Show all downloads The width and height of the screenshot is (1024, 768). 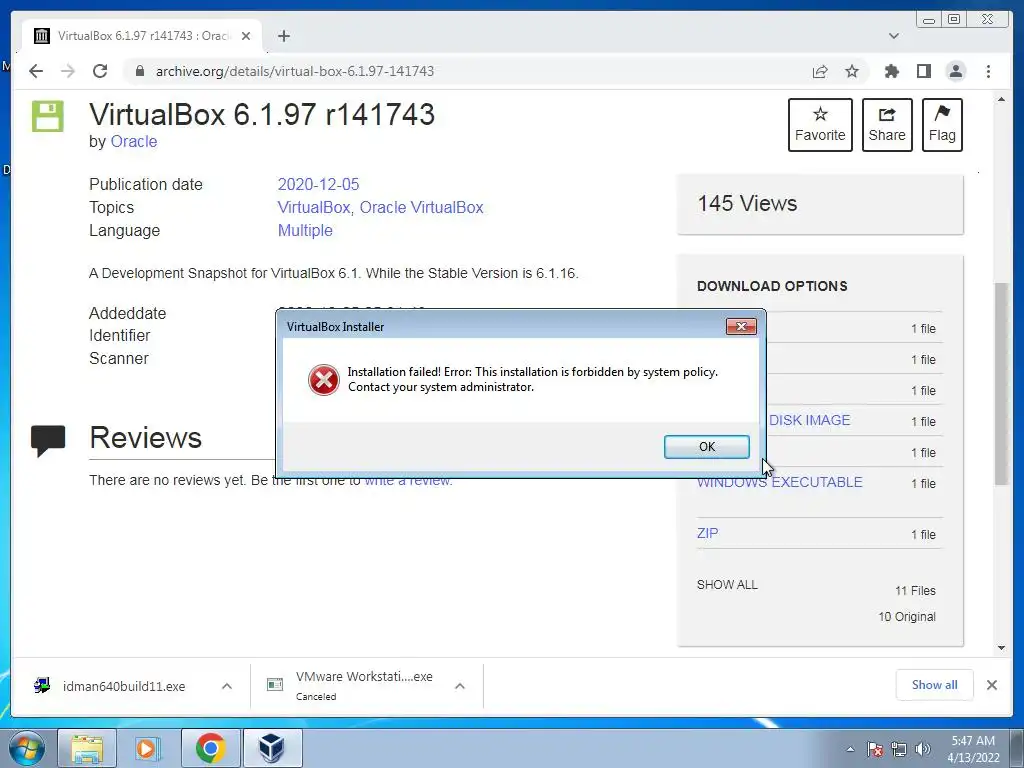(x=935, y=685)
